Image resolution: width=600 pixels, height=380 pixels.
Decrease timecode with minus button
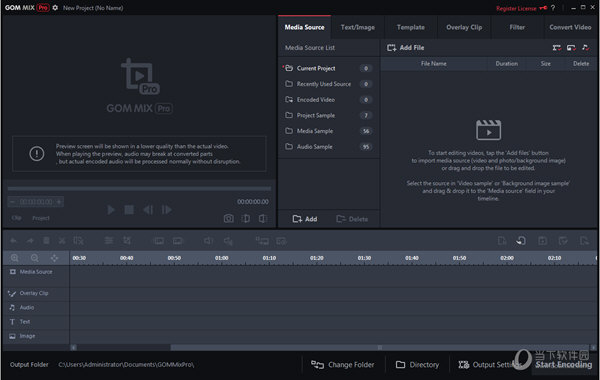[x=12, y=202]
